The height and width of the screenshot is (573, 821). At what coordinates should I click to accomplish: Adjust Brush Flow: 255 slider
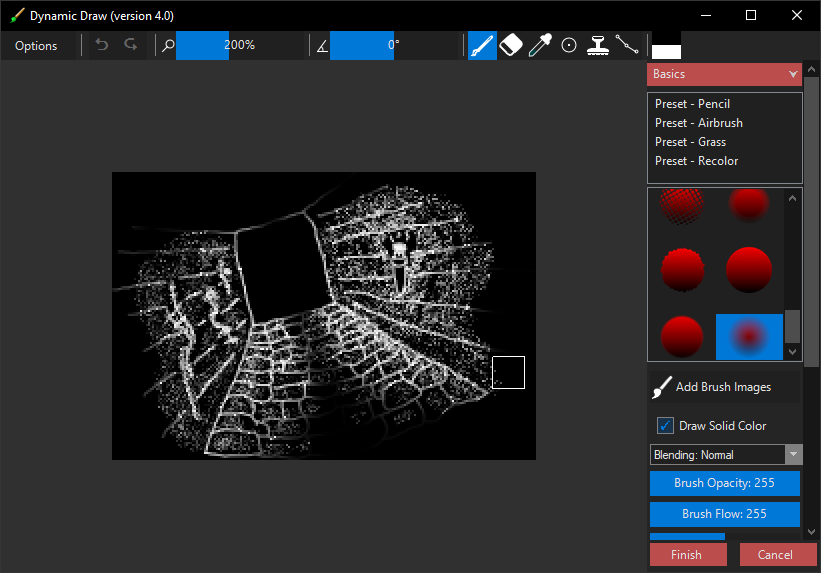pyautogui.click(x=725, y=514)
